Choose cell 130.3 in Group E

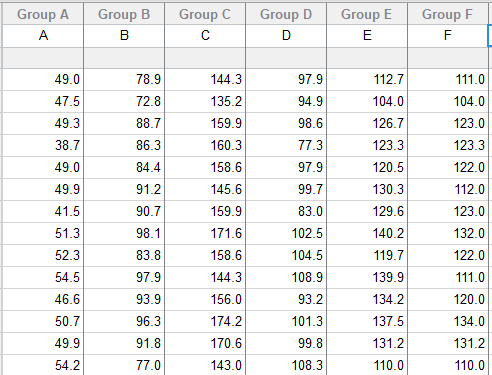point(367,189)
